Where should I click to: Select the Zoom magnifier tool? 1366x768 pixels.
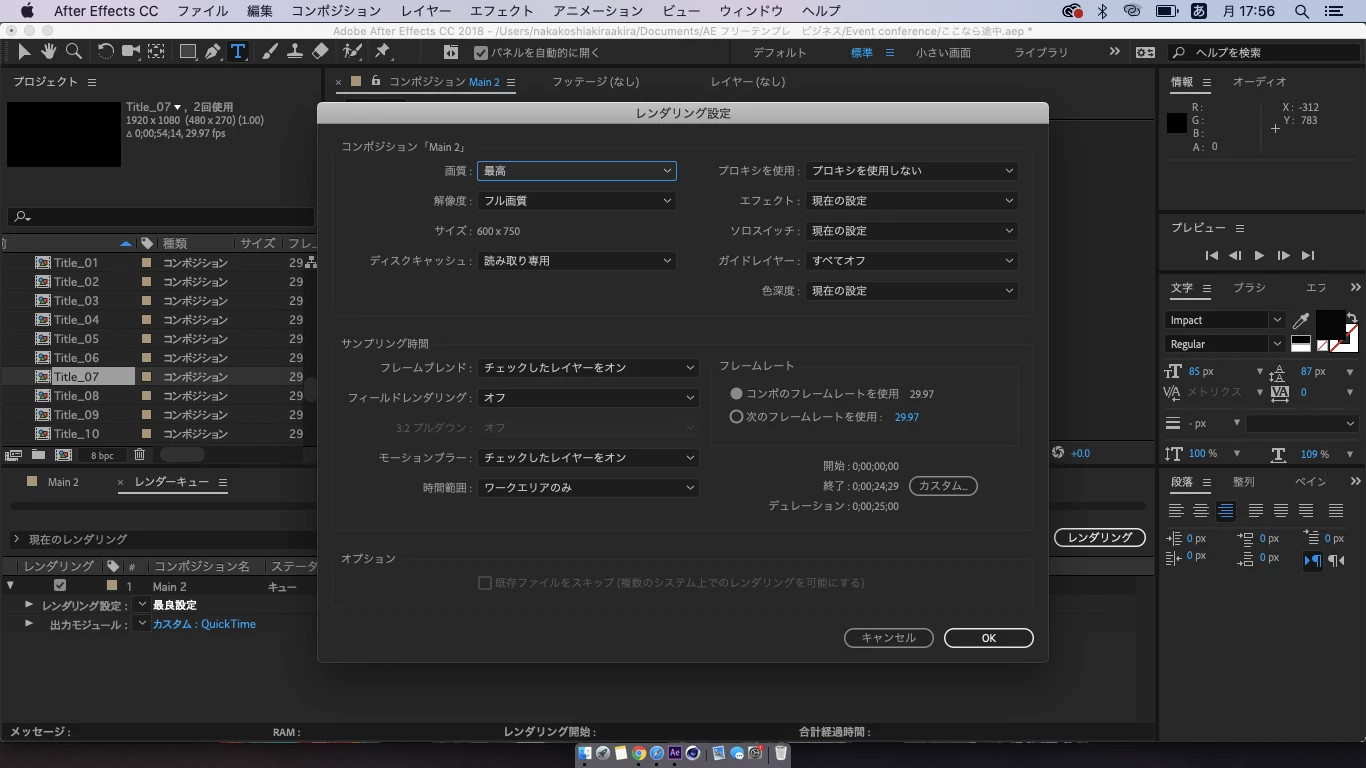(73, 52)
